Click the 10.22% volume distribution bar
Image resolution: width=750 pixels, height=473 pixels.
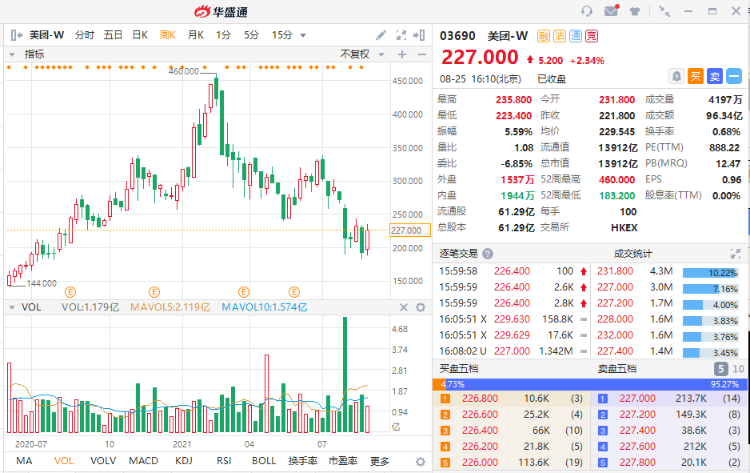(710, 273)
